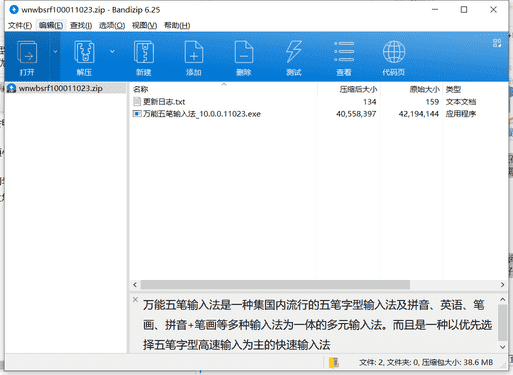Click the left arrow of horizontal scrollbar
Viewport: 513px width, 375px height.
(135, 285)
